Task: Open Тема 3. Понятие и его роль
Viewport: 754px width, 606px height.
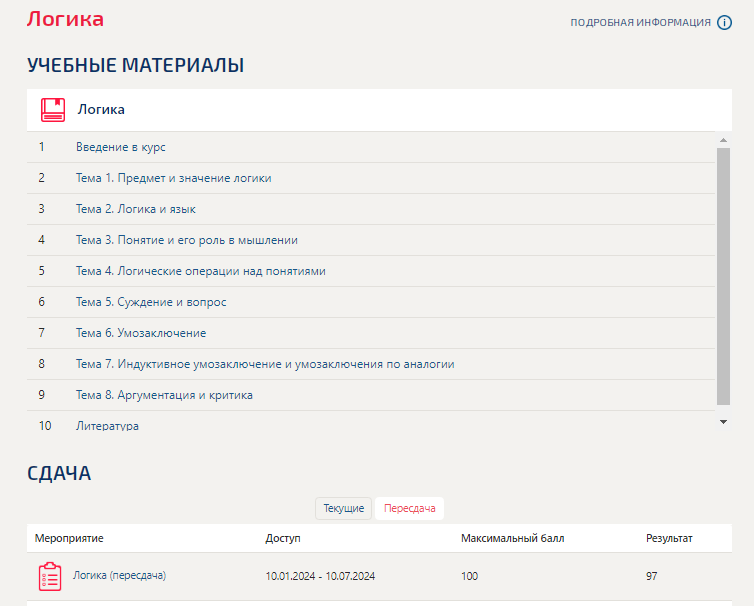Action: point(187,240)
